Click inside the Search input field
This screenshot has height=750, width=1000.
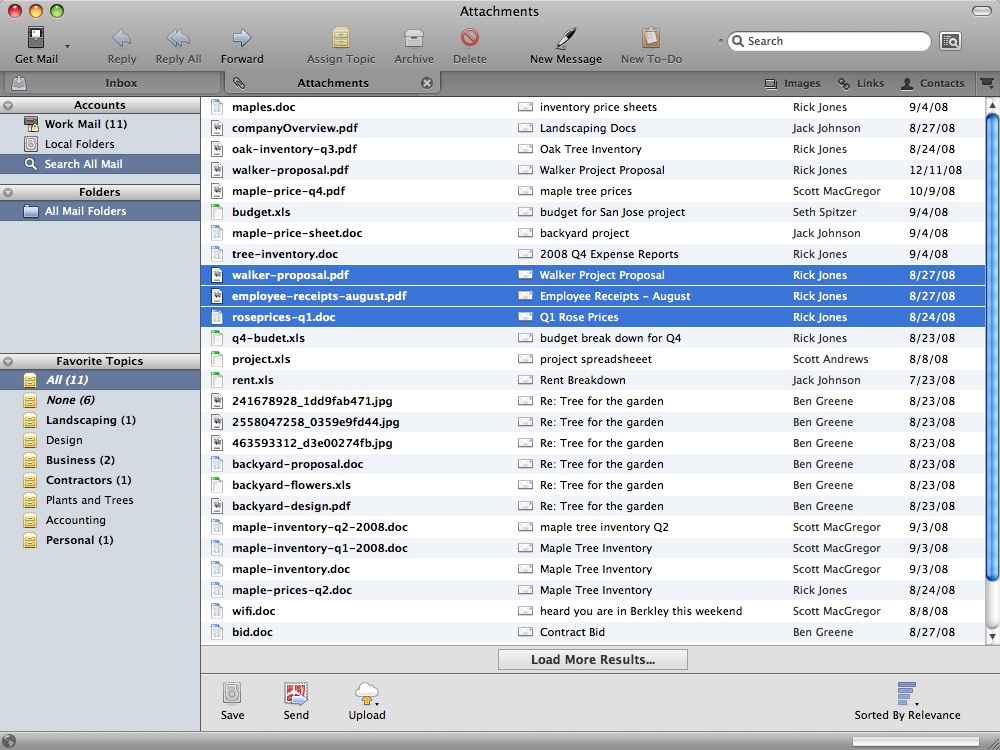click(x=829, y=41)
